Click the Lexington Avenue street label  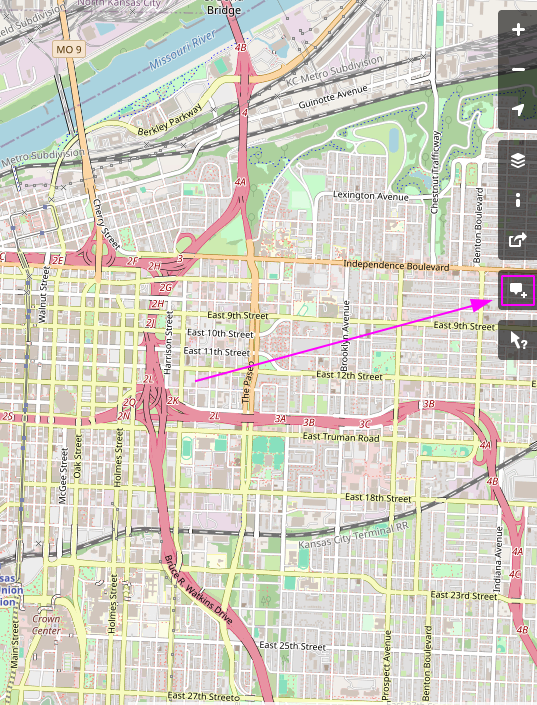(371, 196)
